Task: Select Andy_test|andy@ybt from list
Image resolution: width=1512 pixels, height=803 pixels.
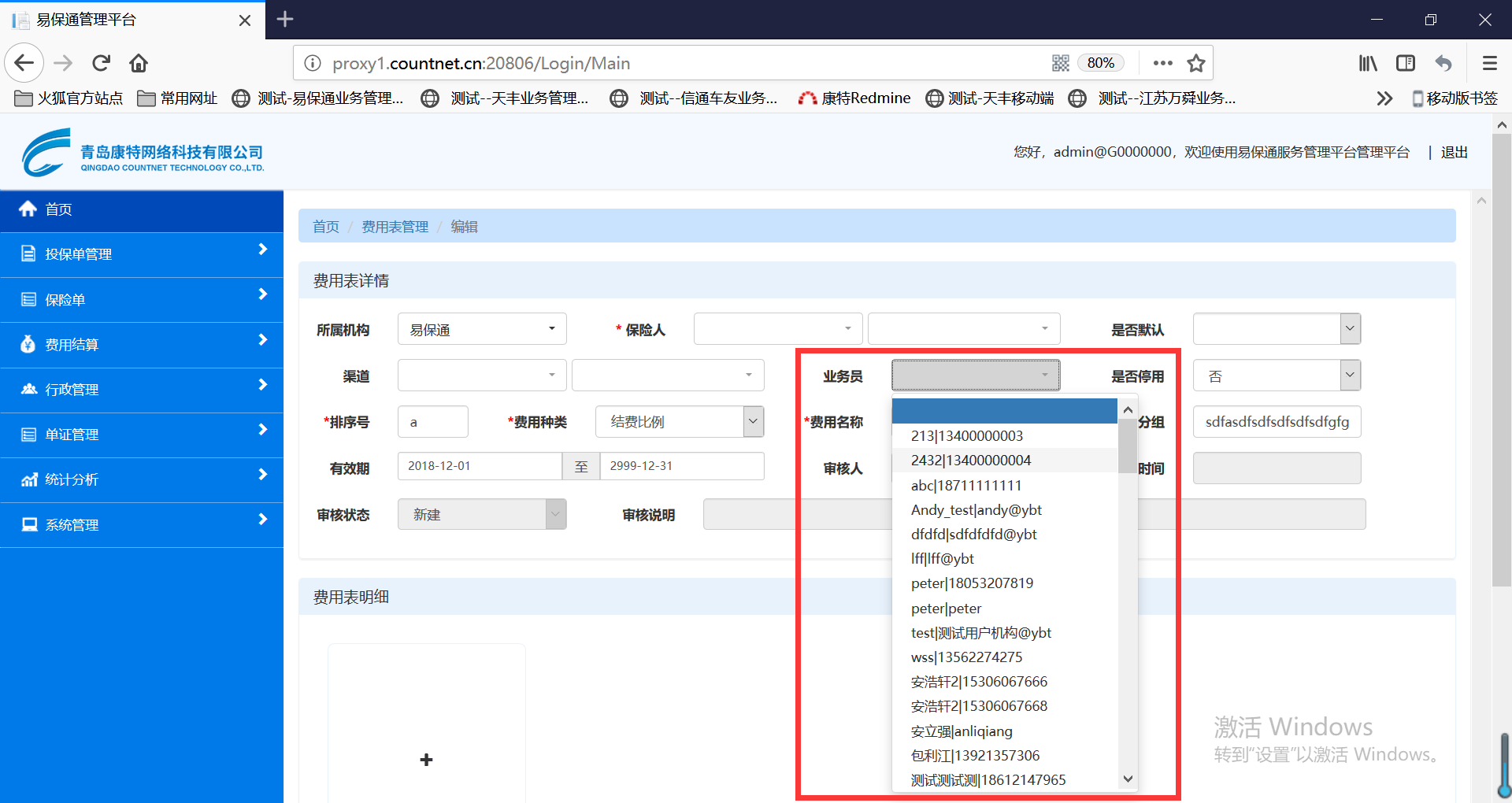Action: [x=976, y=510]
